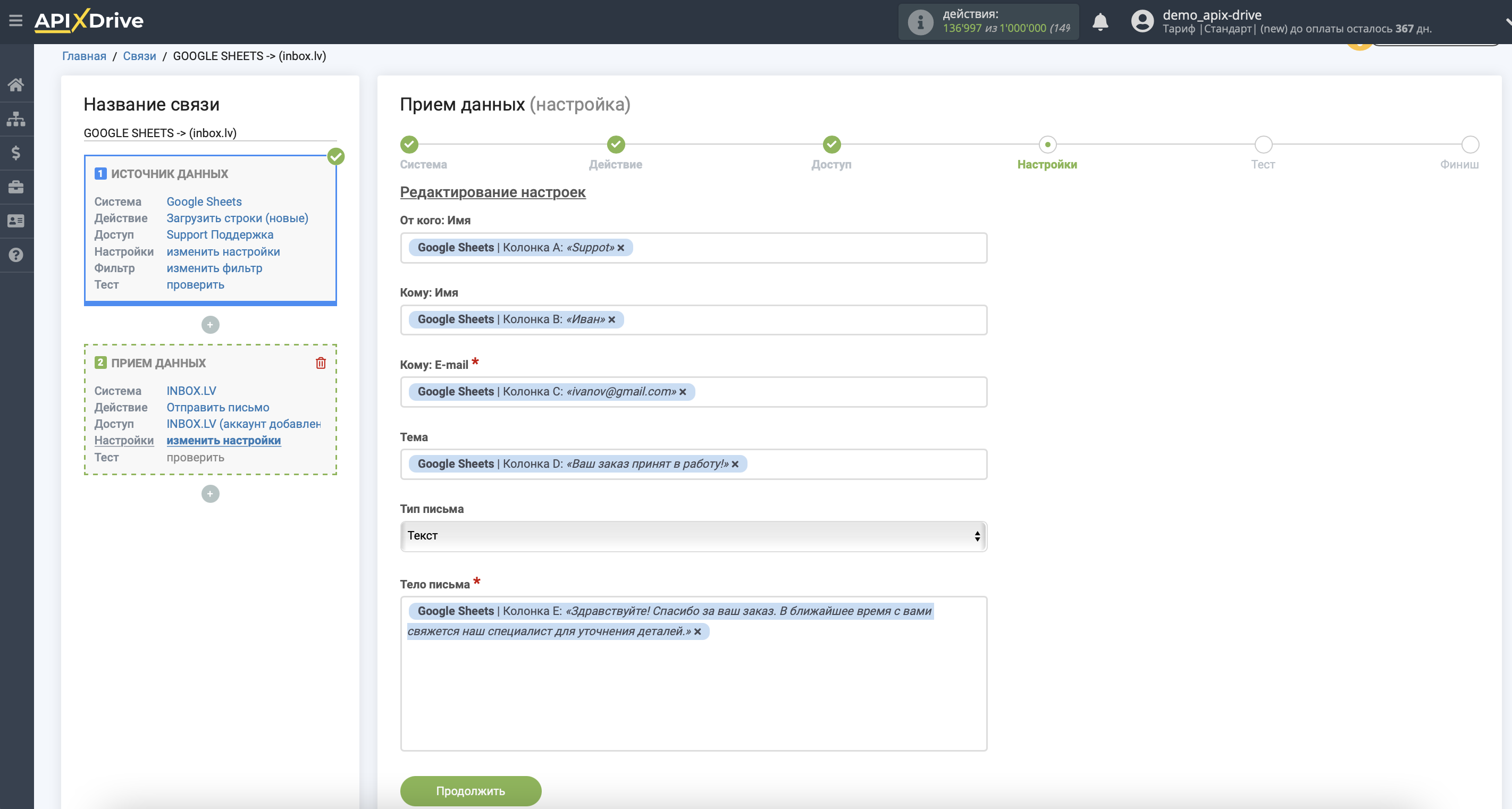Click Загрузить строки (новые) link
The height and width of the screenshot is (809, 1512).
click(237, 217)
